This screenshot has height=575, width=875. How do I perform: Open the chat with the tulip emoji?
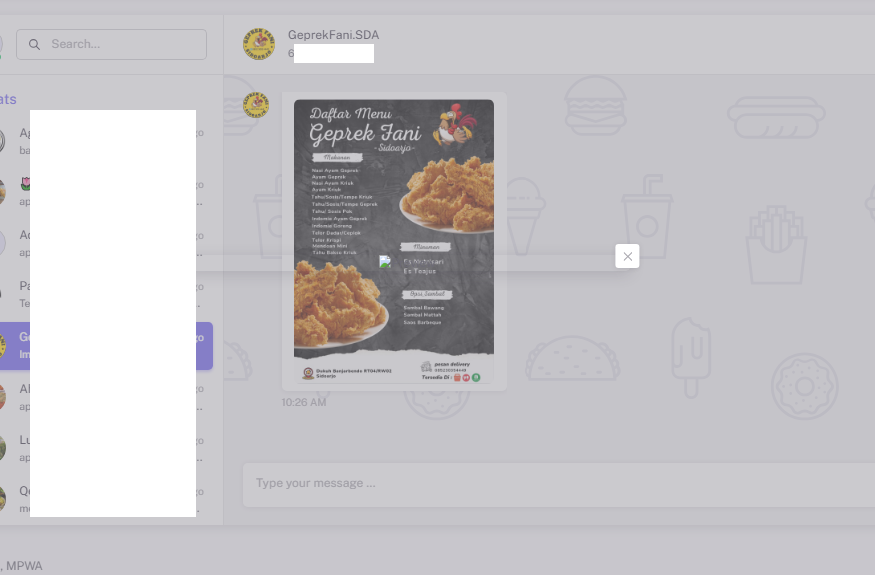(106, 193)
